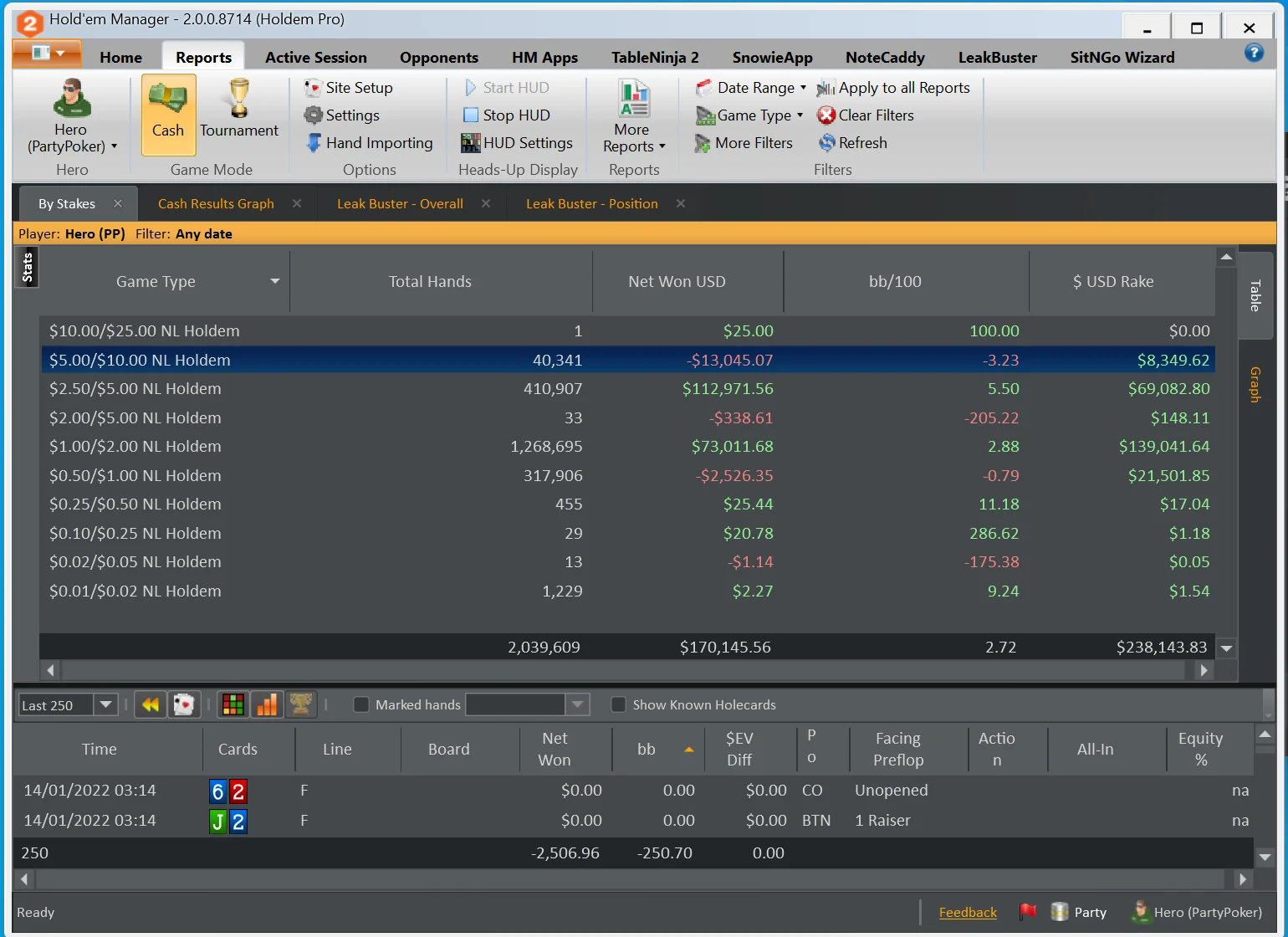Click the orange bar chart icon
The height and width of the screenshot is (937, 1288).
tap(267, 705)
